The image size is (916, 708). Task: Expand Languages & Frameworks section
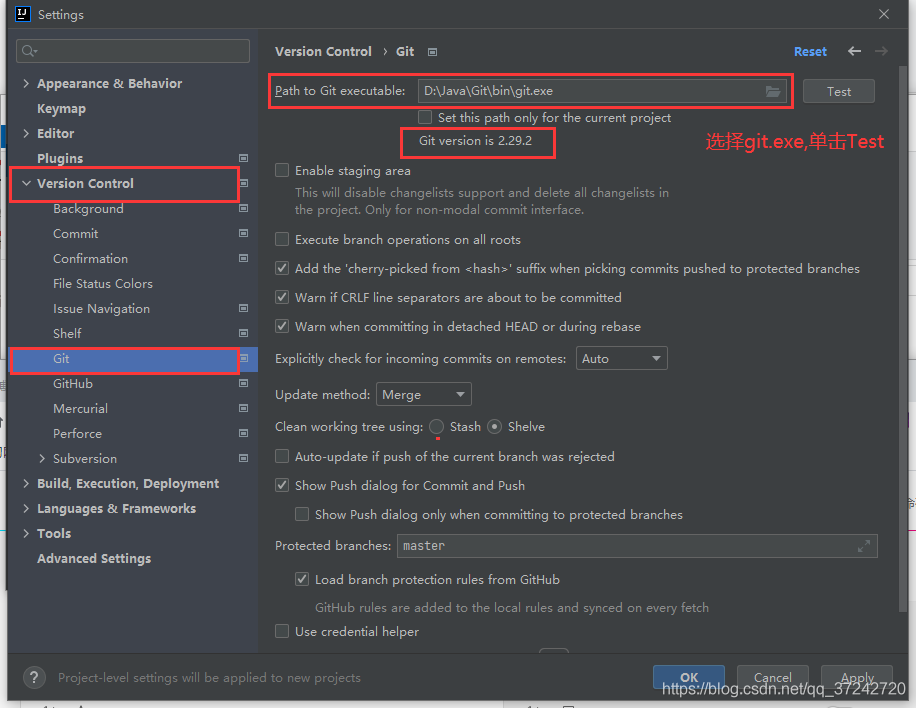[x=26, y=509]
